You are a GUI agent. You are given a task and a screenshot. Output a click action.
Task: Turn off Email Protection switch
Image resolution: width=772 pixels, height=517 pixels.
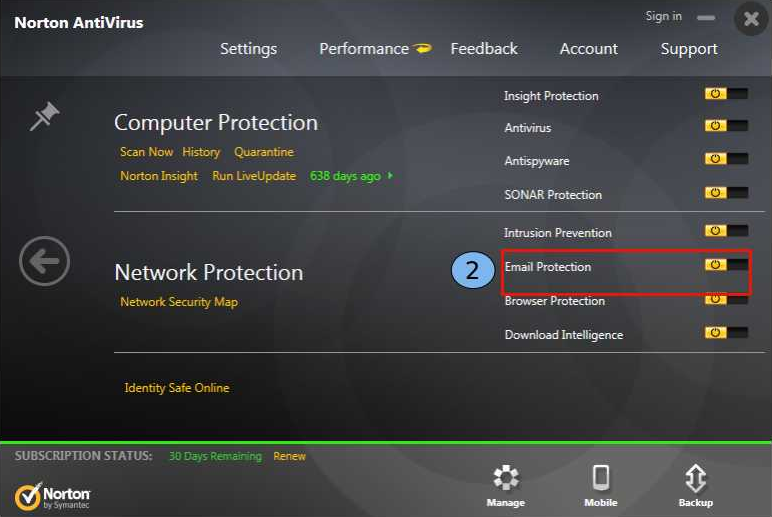pos(726,265)
